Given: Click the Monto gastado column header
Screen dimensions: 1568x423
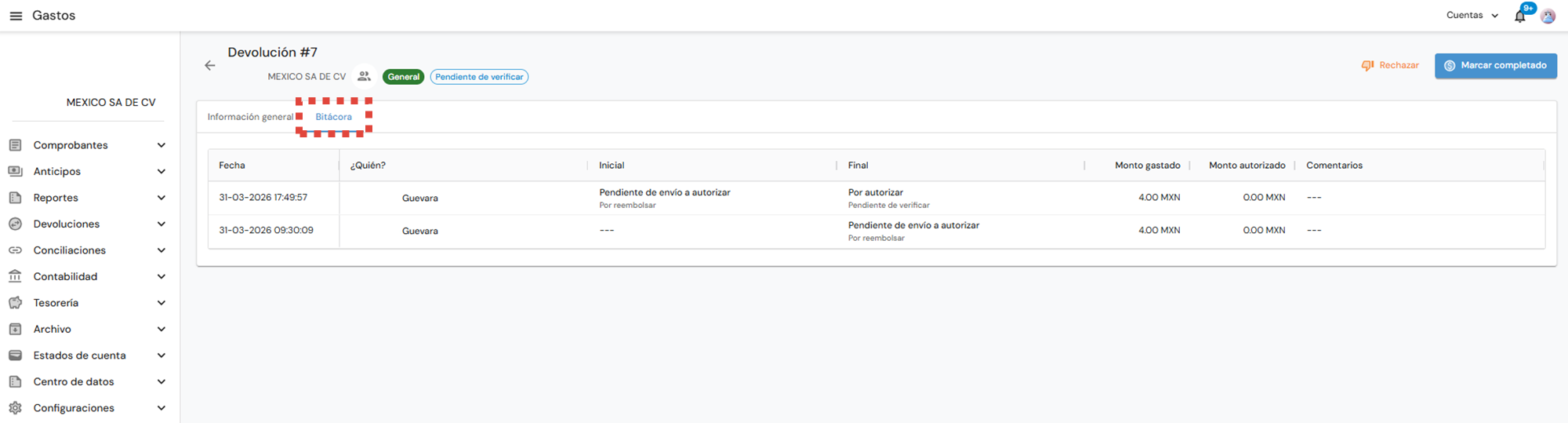Looking at the screenshot, I should tap(1147, 166).
